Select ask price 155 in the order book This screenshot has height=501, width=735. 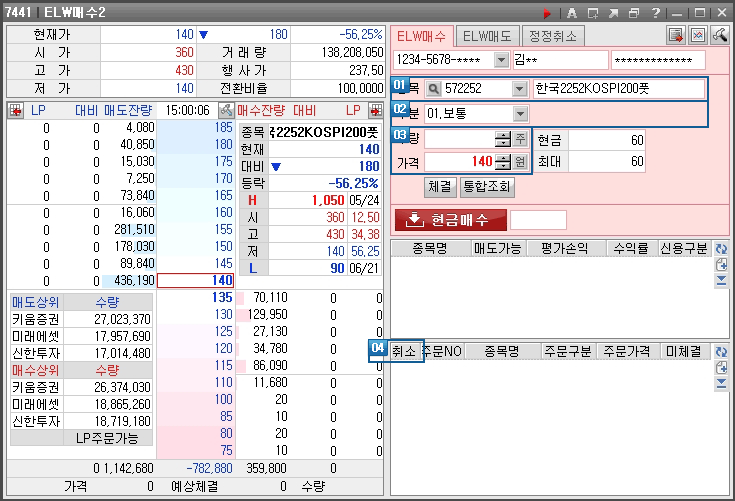[195, 229]
